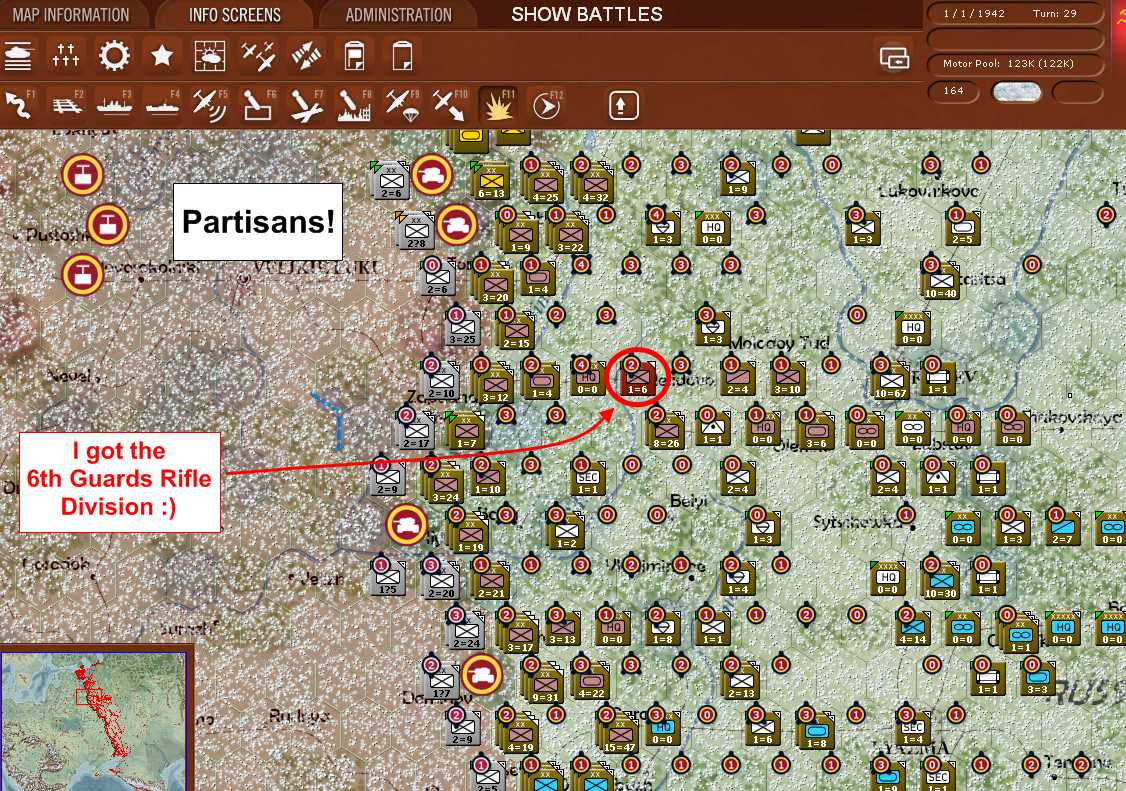Select the 4=25 unit stack

pos(545,185)
